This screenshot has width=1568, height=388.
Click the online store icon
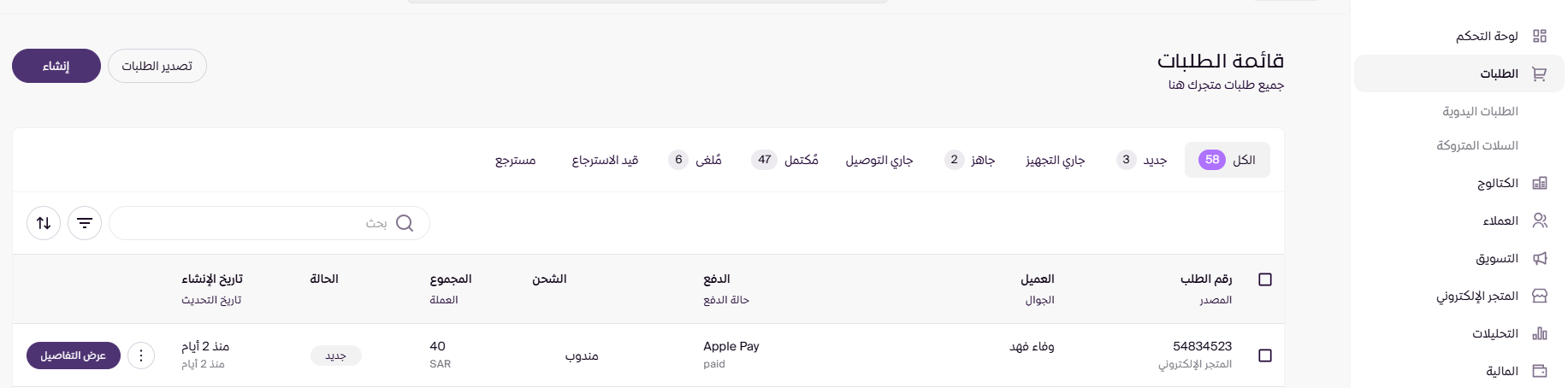click(x=1540, y=296)
